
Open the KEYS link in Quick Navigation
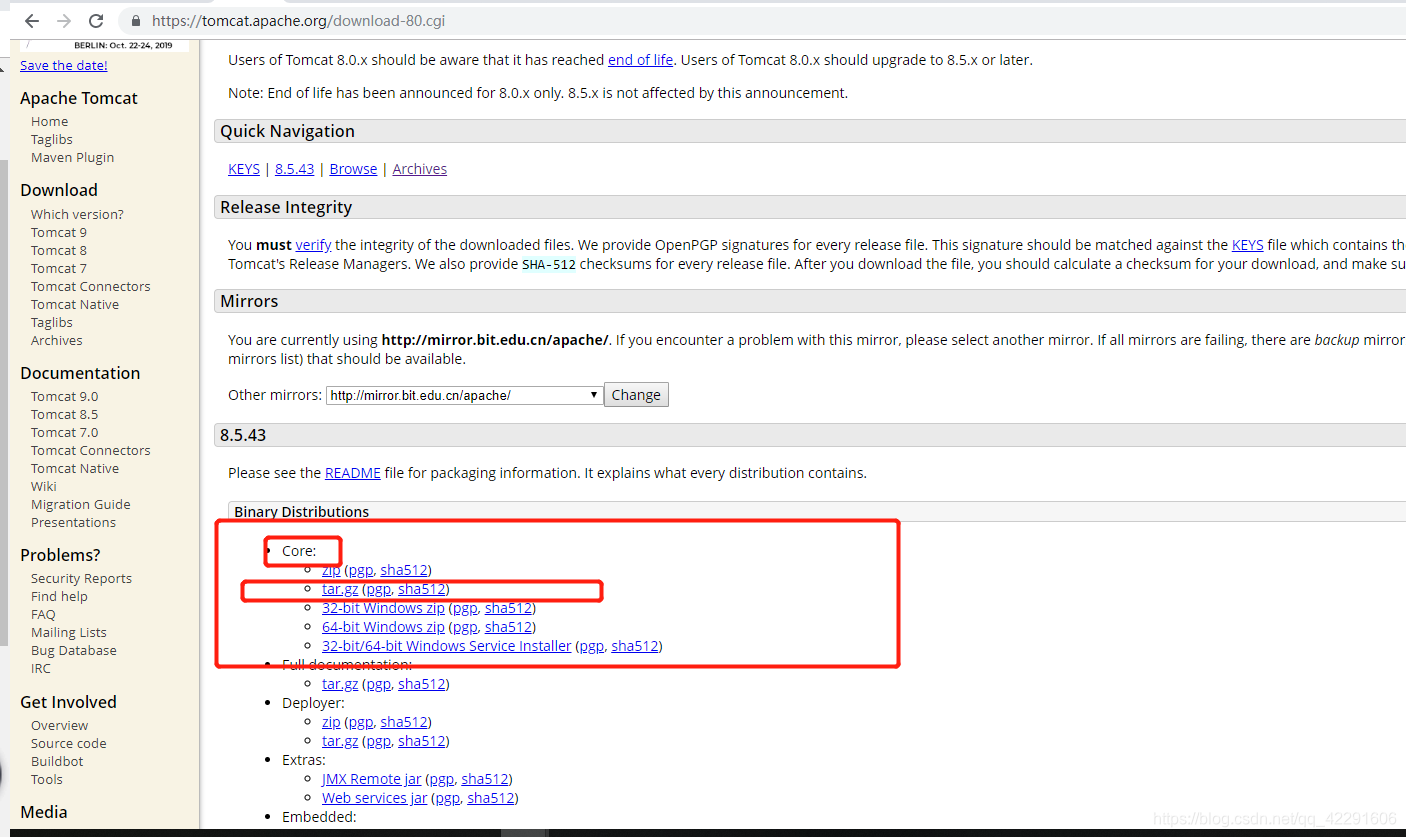[244, 169]
